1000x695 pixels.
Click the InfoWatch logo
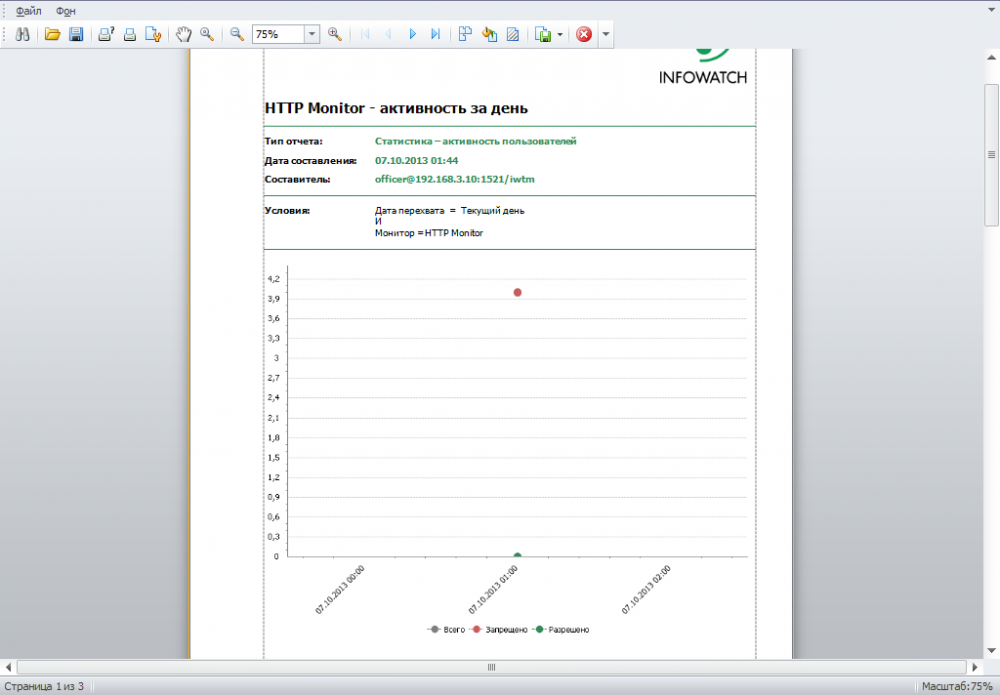click(703, 66)
